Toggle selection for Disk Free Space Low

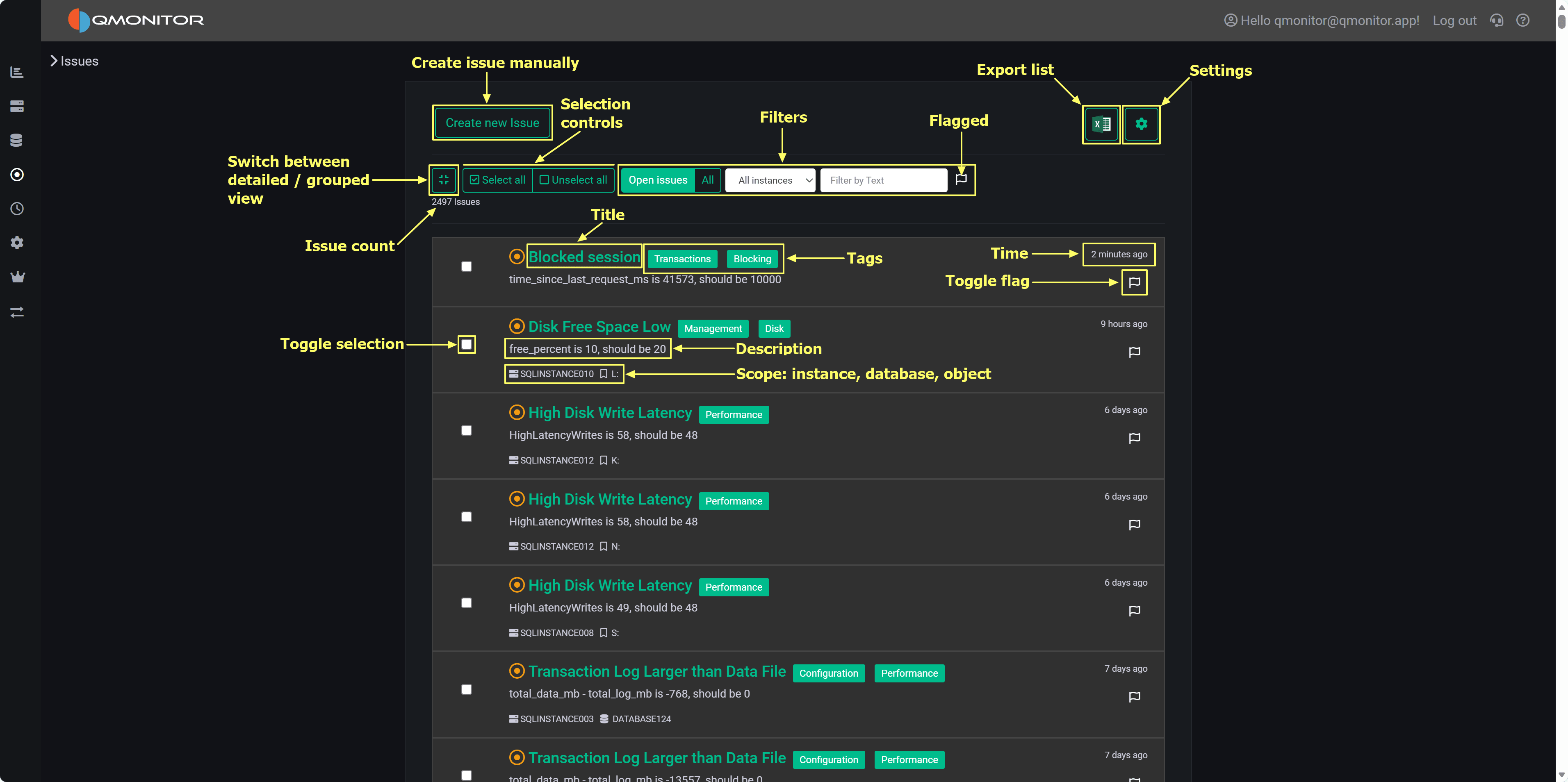[x=466, y=344]
